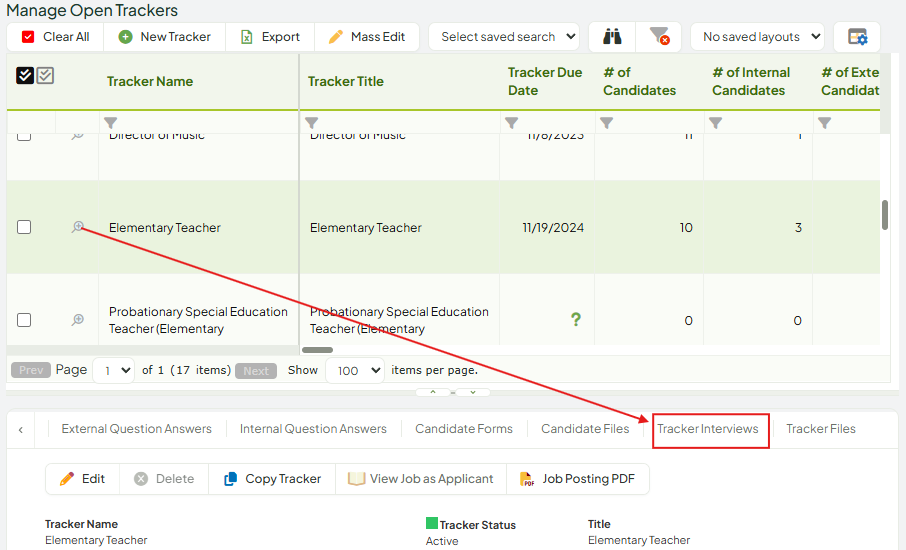906x550 pixels.
Task: Open details magnifier for Elementary Teacher row
Action: click(78, 227)
